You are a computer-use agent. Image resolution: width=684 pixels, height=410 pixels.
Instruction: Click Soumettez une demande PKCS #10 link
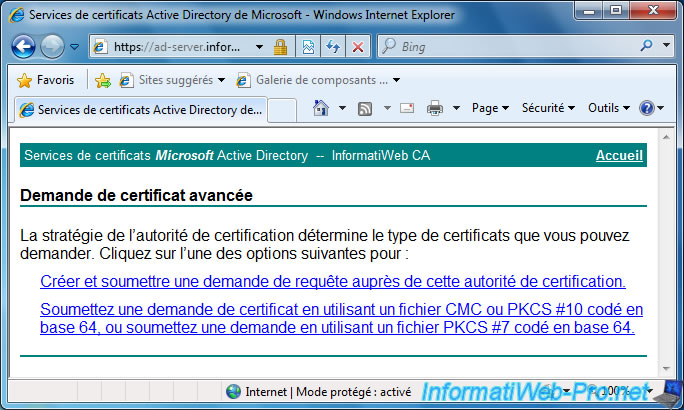tap(342, 318)
